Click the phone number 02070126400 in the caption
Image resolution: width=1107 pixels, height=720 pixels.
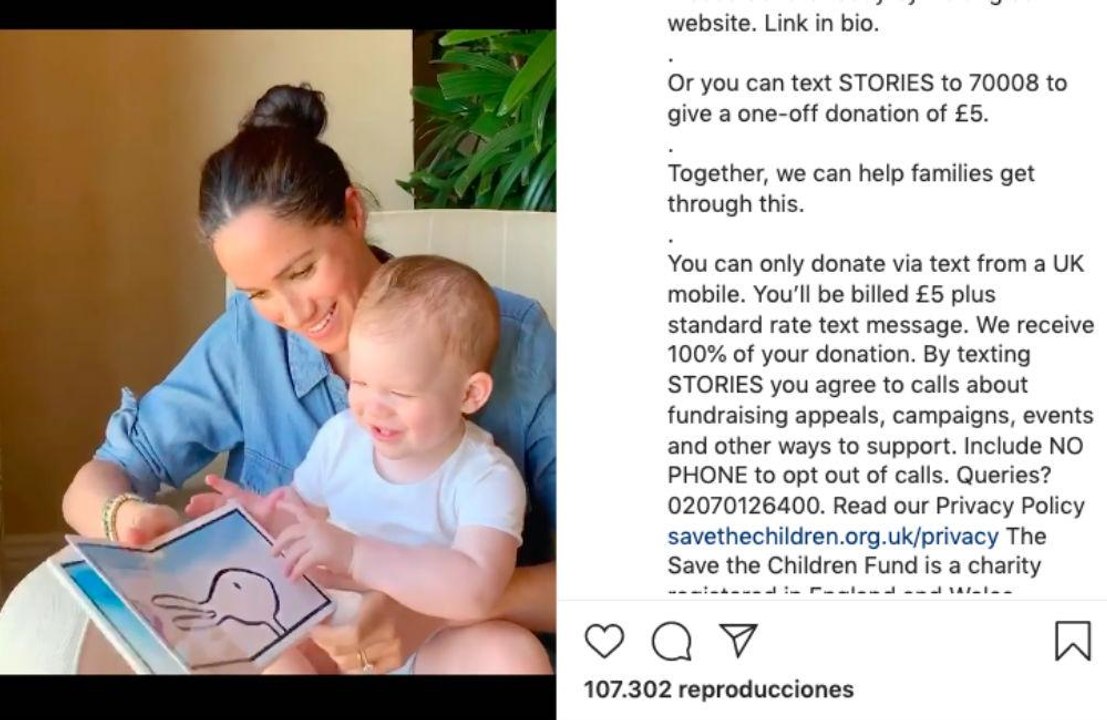[746, 506]
